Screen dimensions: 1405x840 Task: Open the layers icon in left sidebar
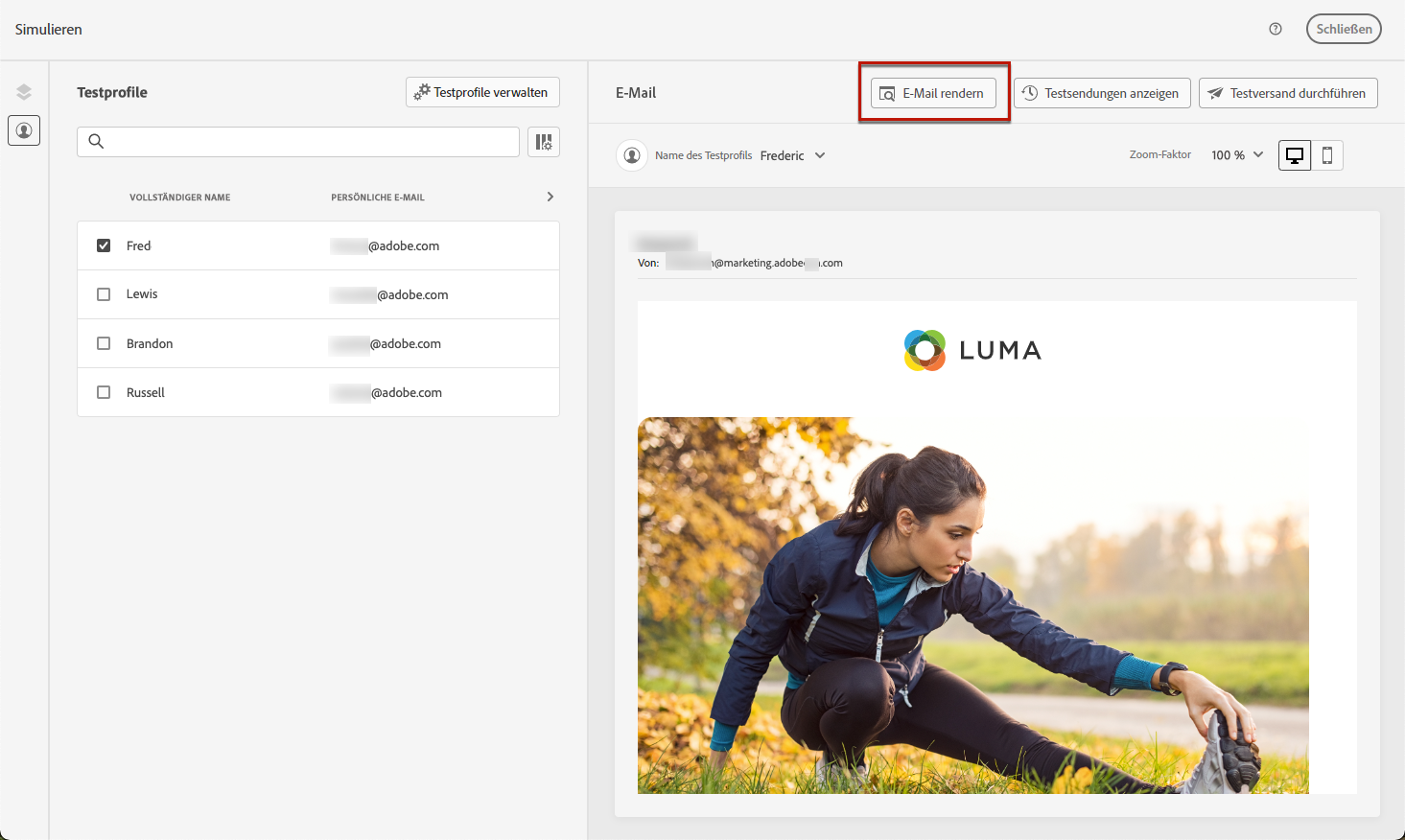pos(24,92)
